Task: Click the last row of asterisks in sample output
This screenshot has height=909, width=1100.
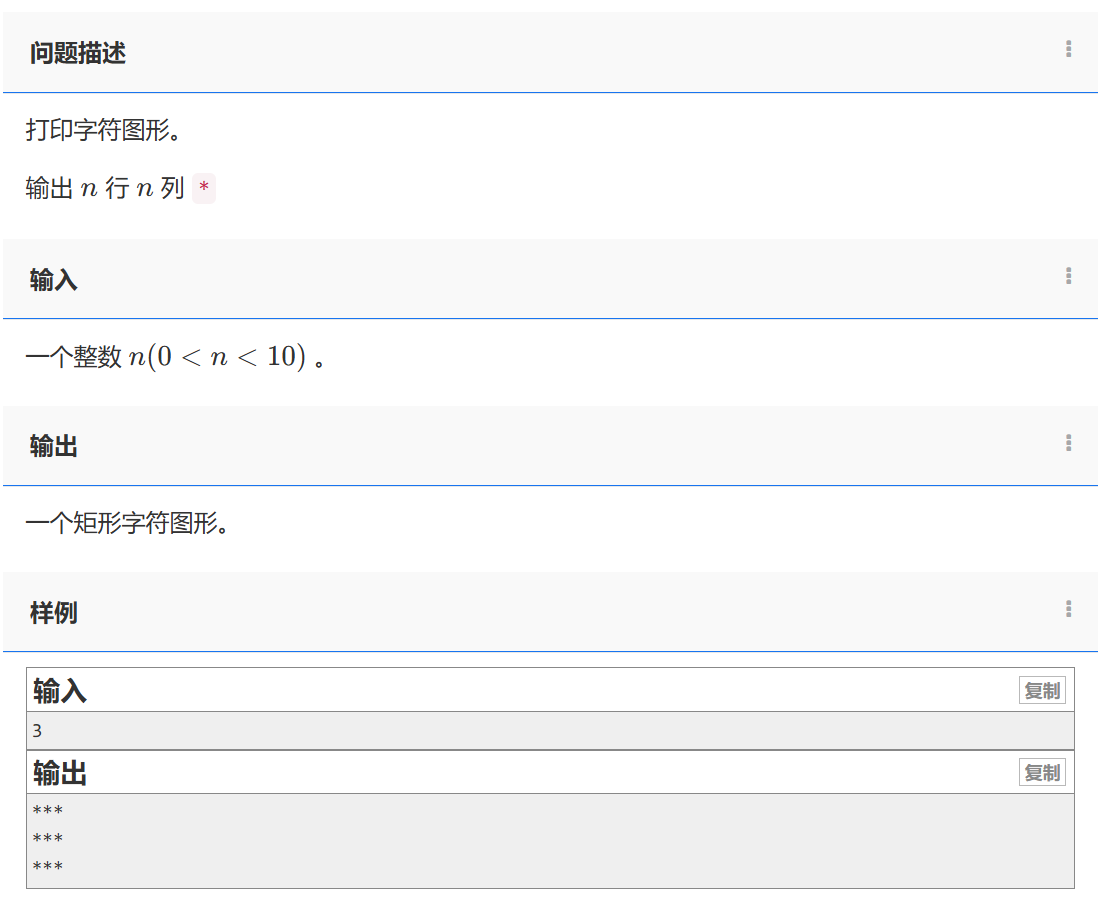Action: click(48, 866)
